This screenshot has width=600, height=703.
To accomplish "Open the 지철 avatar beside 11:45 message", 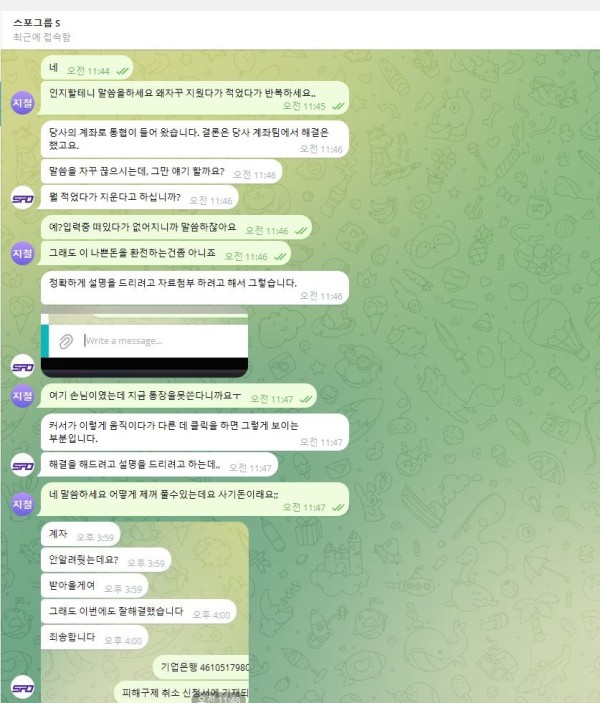I will (22, 103).
